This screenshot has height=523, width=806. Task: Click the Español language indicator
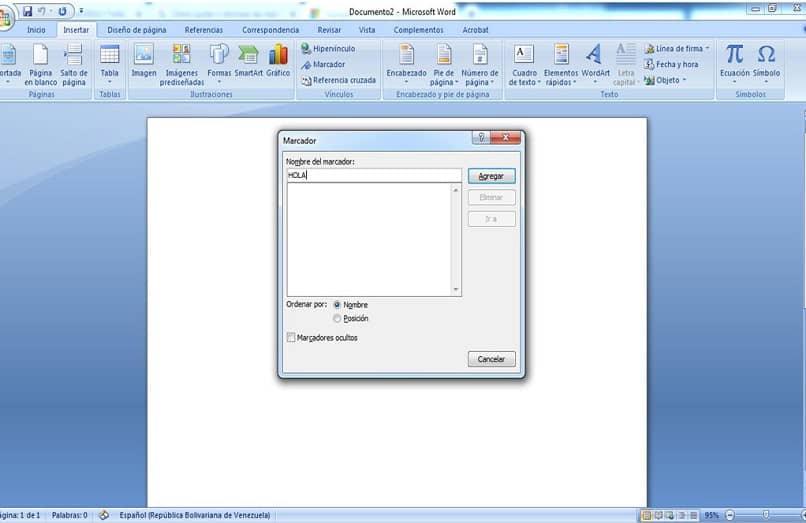point(195,515)
